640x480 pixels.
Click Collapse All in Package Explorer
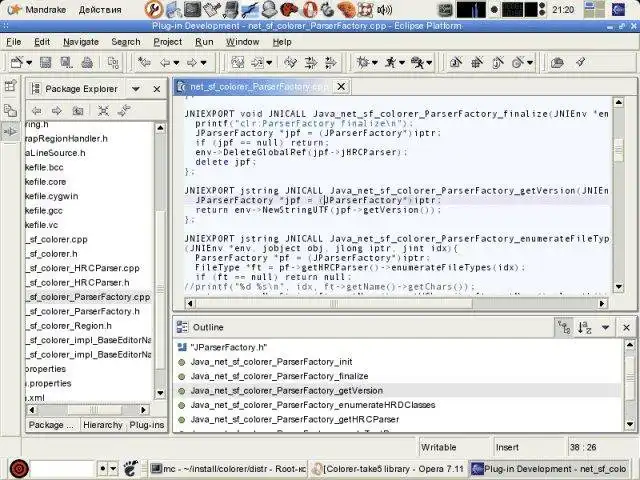tap(103, 111)
